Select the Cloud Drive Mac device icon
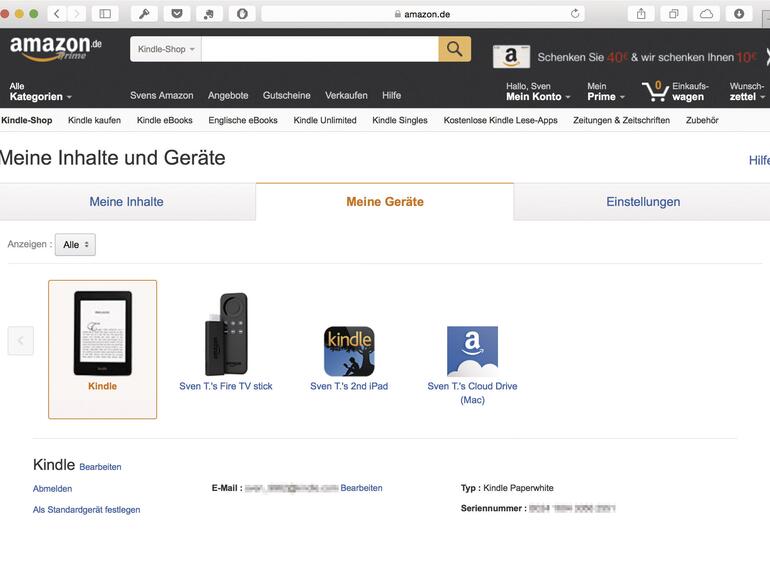Image resolution: width=770 pixels, height=578 pixels. (x=472, y=351)
